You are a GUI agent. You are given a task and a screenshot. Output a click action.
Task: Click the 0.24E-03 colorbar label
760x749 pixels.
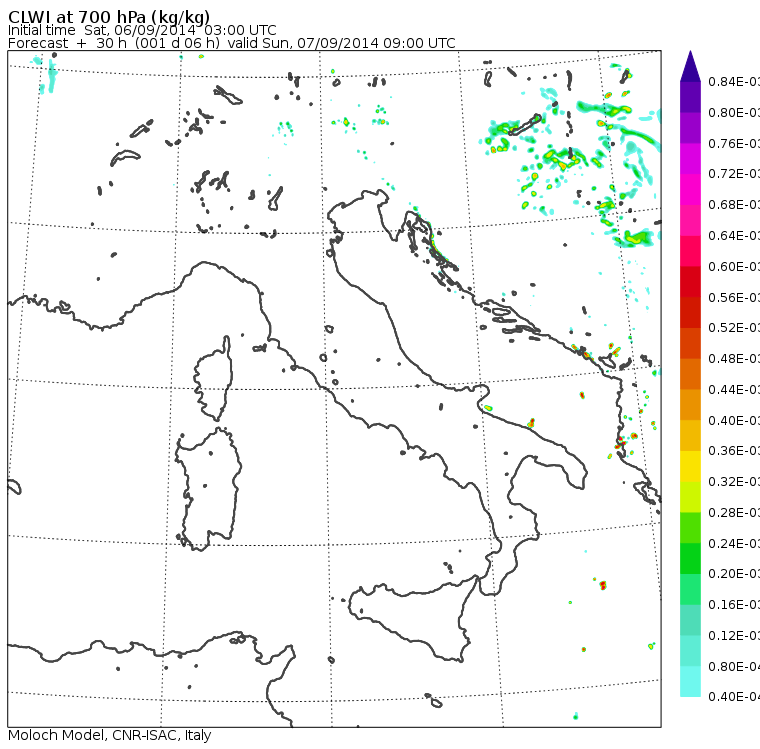pos(734,543)
